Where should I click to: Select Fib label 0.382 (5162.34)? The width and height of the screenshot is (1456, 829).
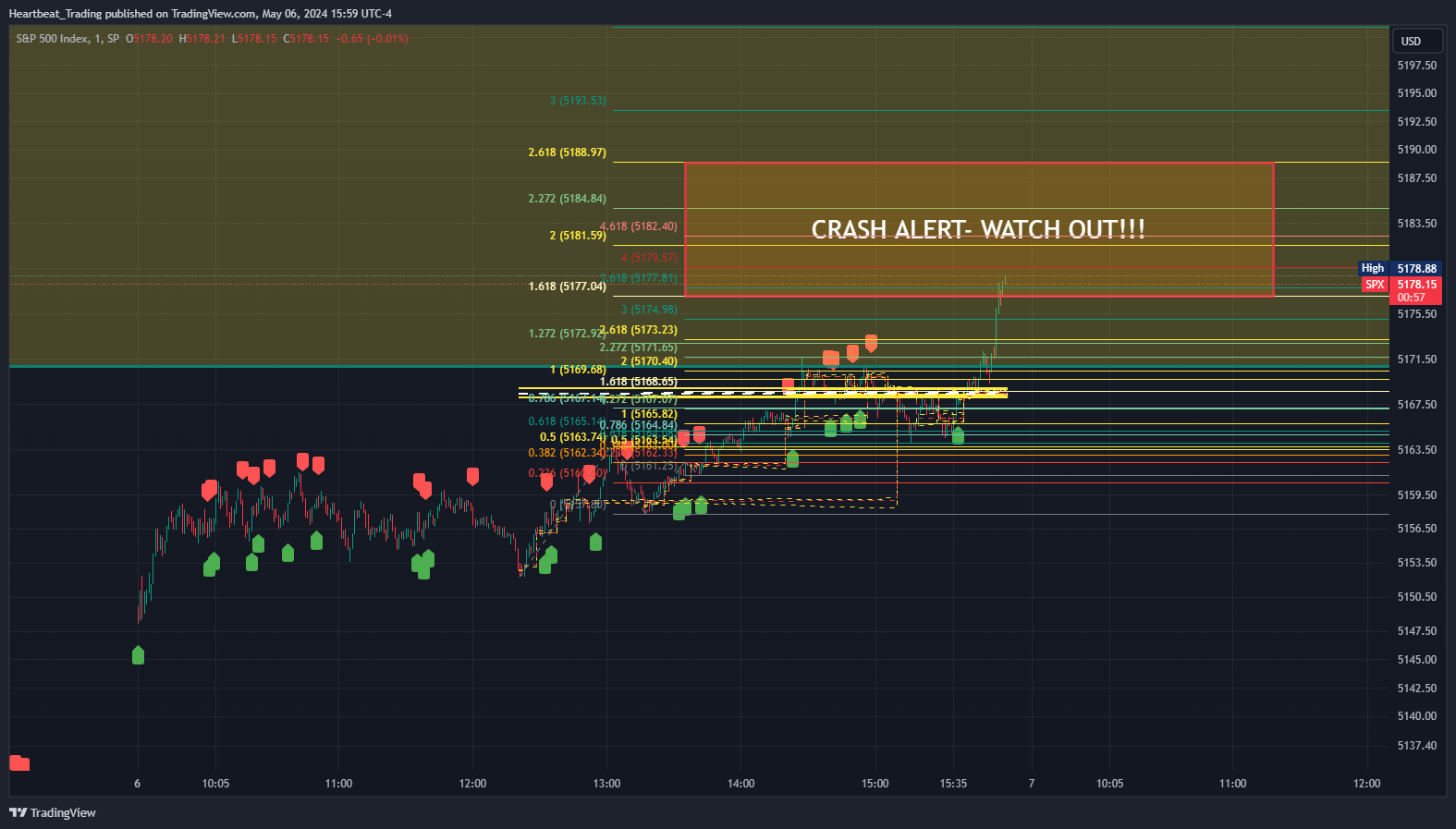(566, 453)
